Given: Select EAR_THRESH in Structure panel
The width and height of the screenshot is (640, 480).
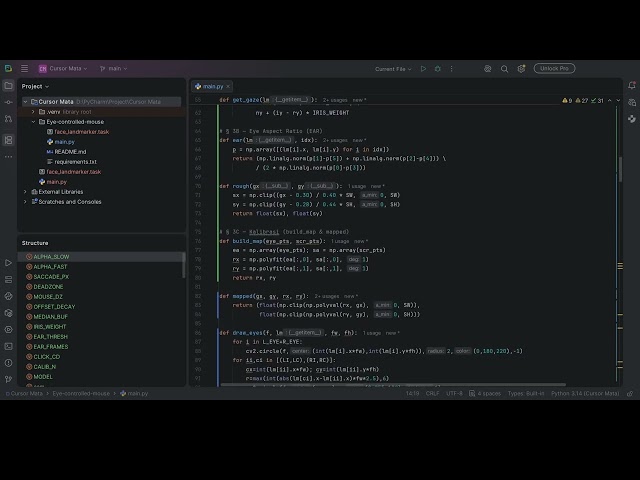Looking at the screenshot, I should [x=51, y=337].
